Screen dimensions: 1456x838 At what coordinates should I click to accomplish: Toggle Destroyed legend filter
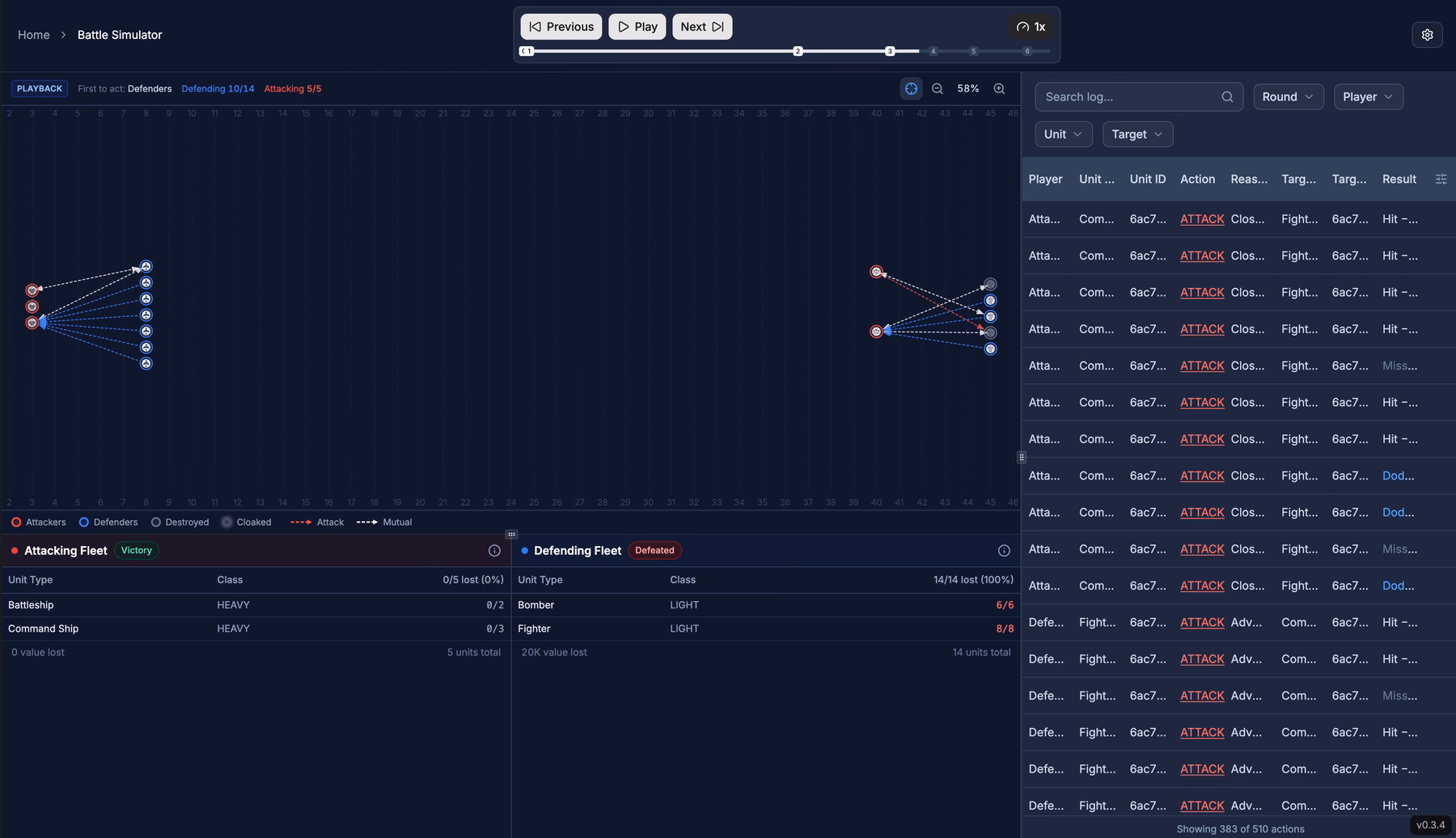coord(180,523)
